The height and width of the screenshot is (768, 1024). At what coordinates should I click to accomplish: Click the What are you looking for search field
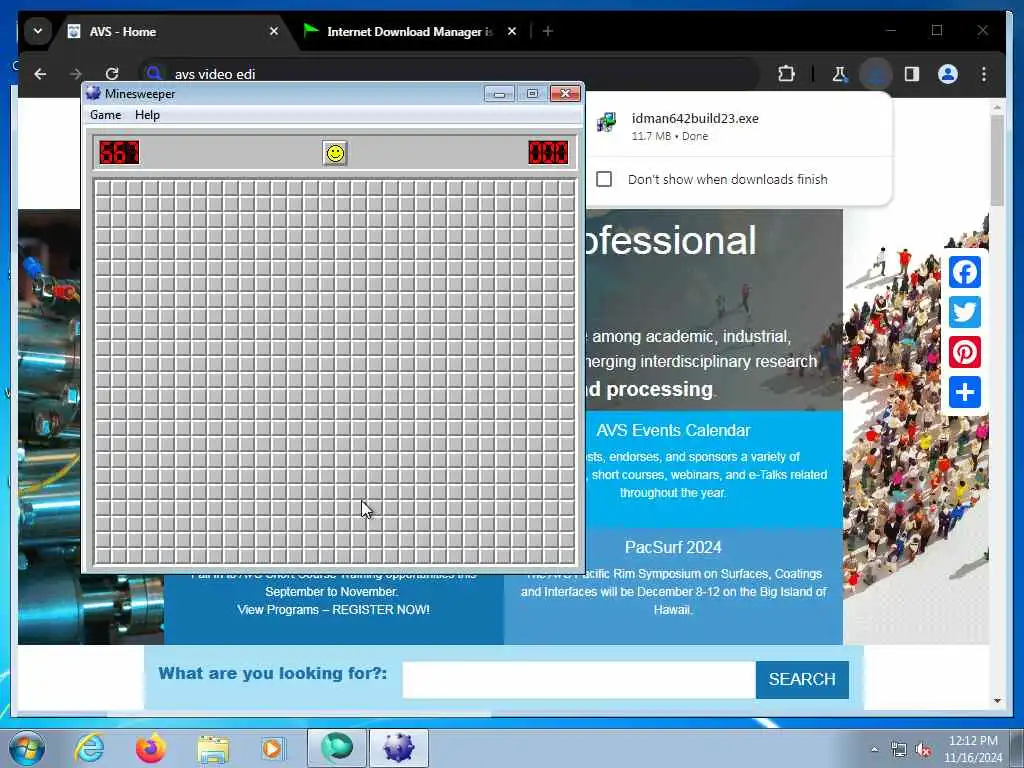tap(579, 679)
